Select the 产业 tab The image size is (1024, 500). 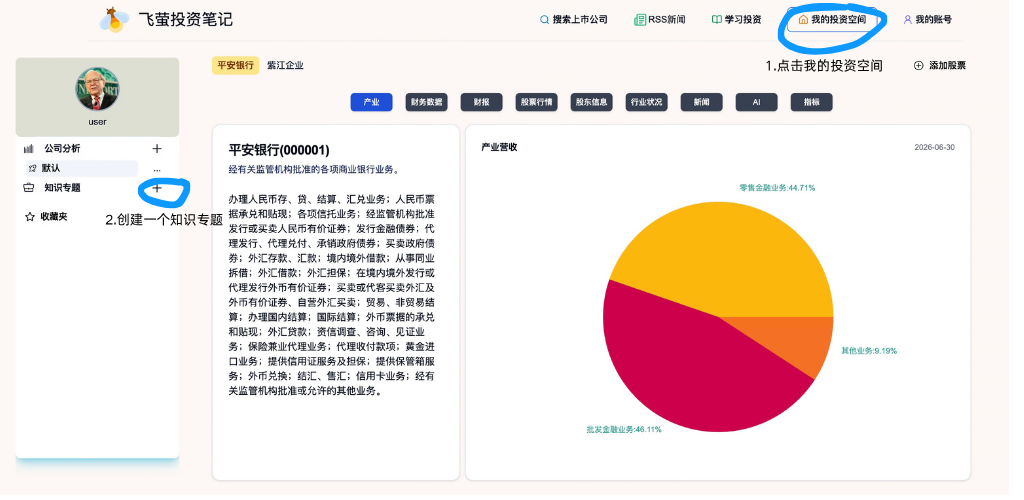(372, 102)
